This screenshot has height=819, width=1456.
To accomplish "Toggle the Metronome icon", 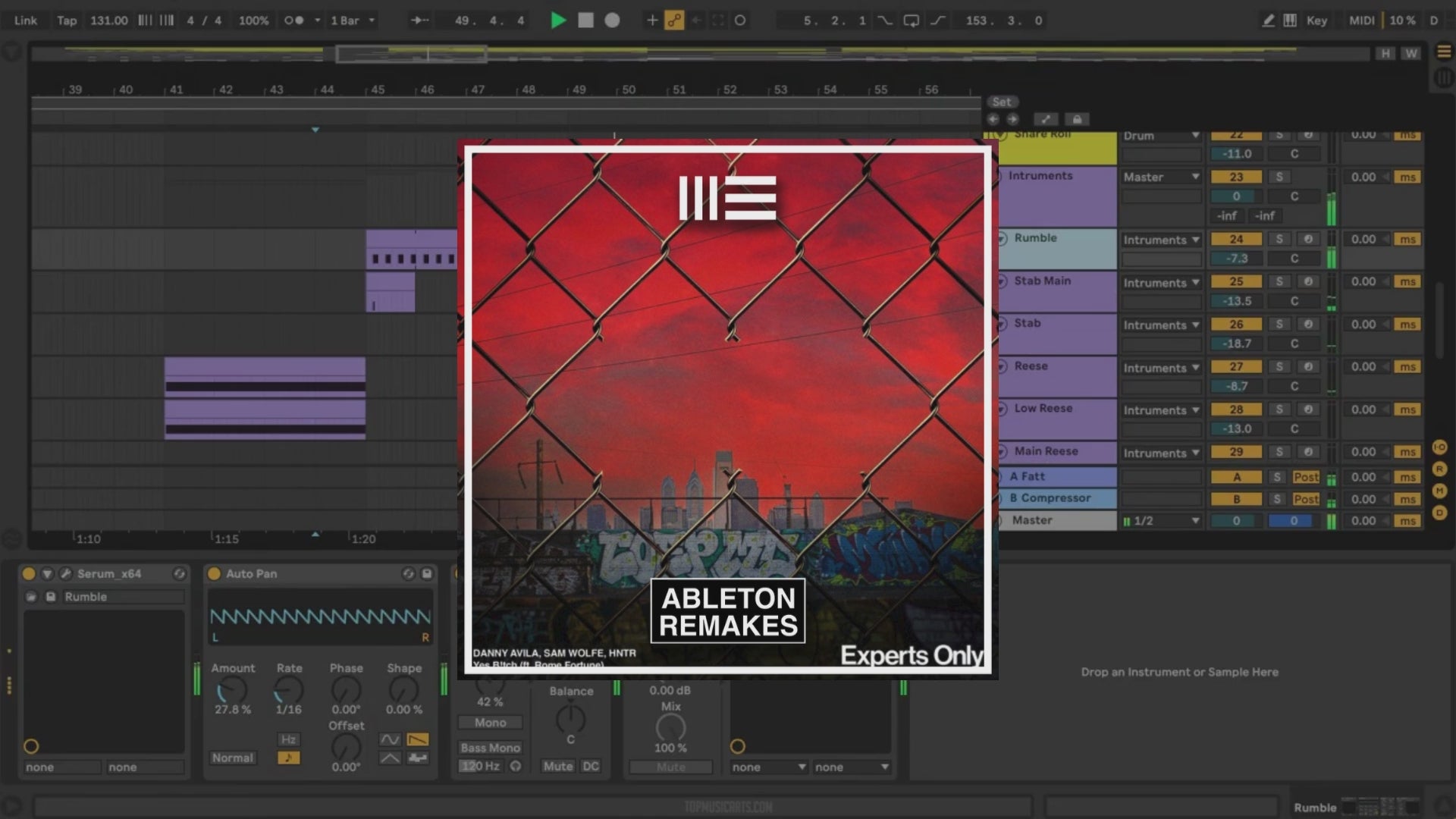I will pos(293,20).
